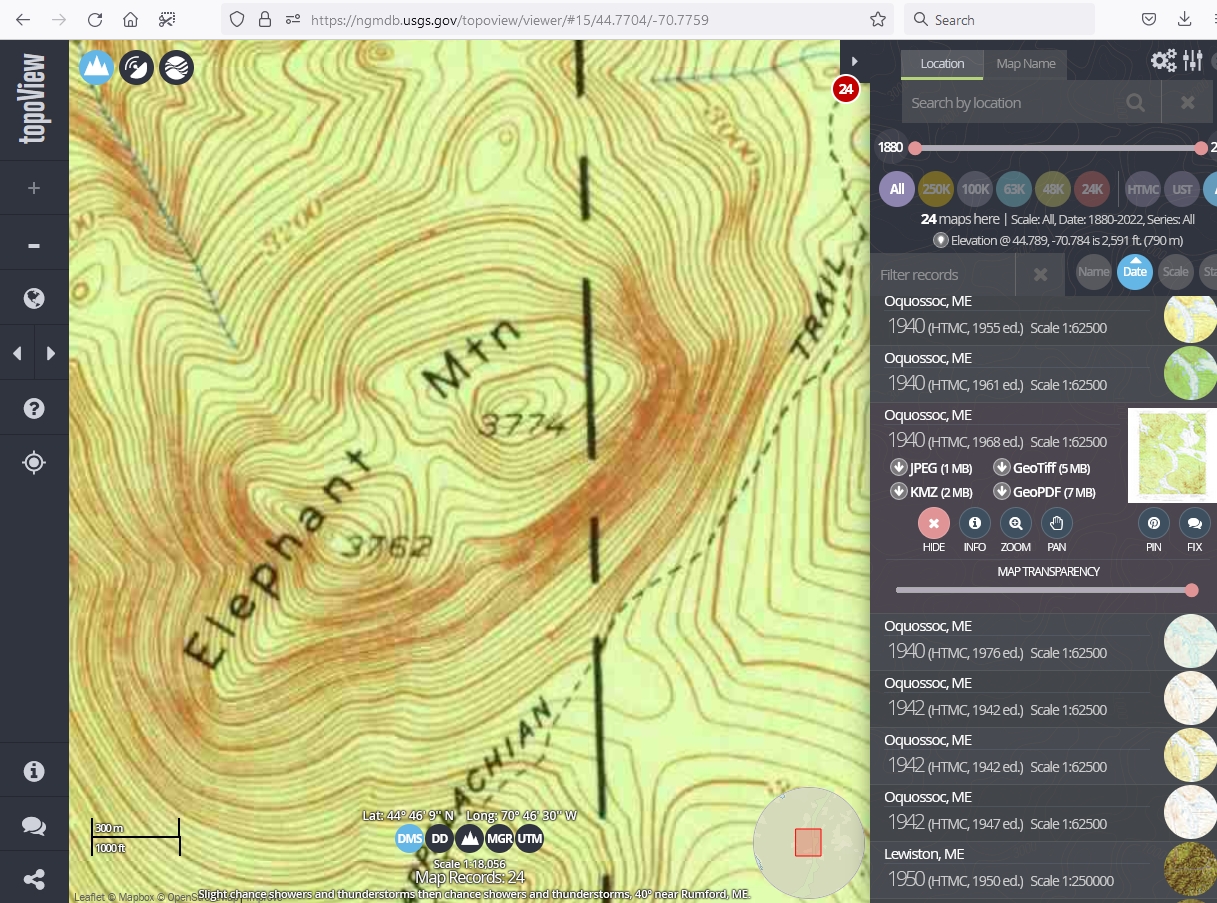Collapse the right side panel arrow

click(854, 61)
